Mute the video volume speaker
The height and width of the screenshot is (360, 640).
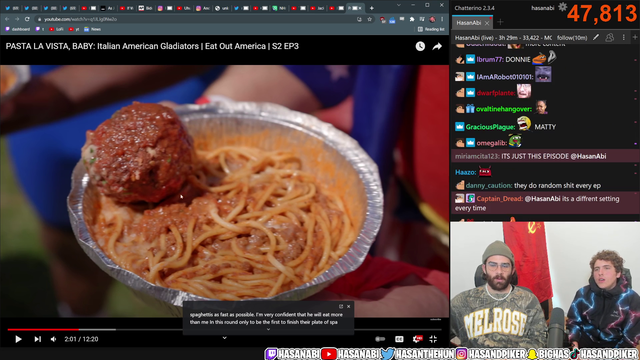[53, 339]
